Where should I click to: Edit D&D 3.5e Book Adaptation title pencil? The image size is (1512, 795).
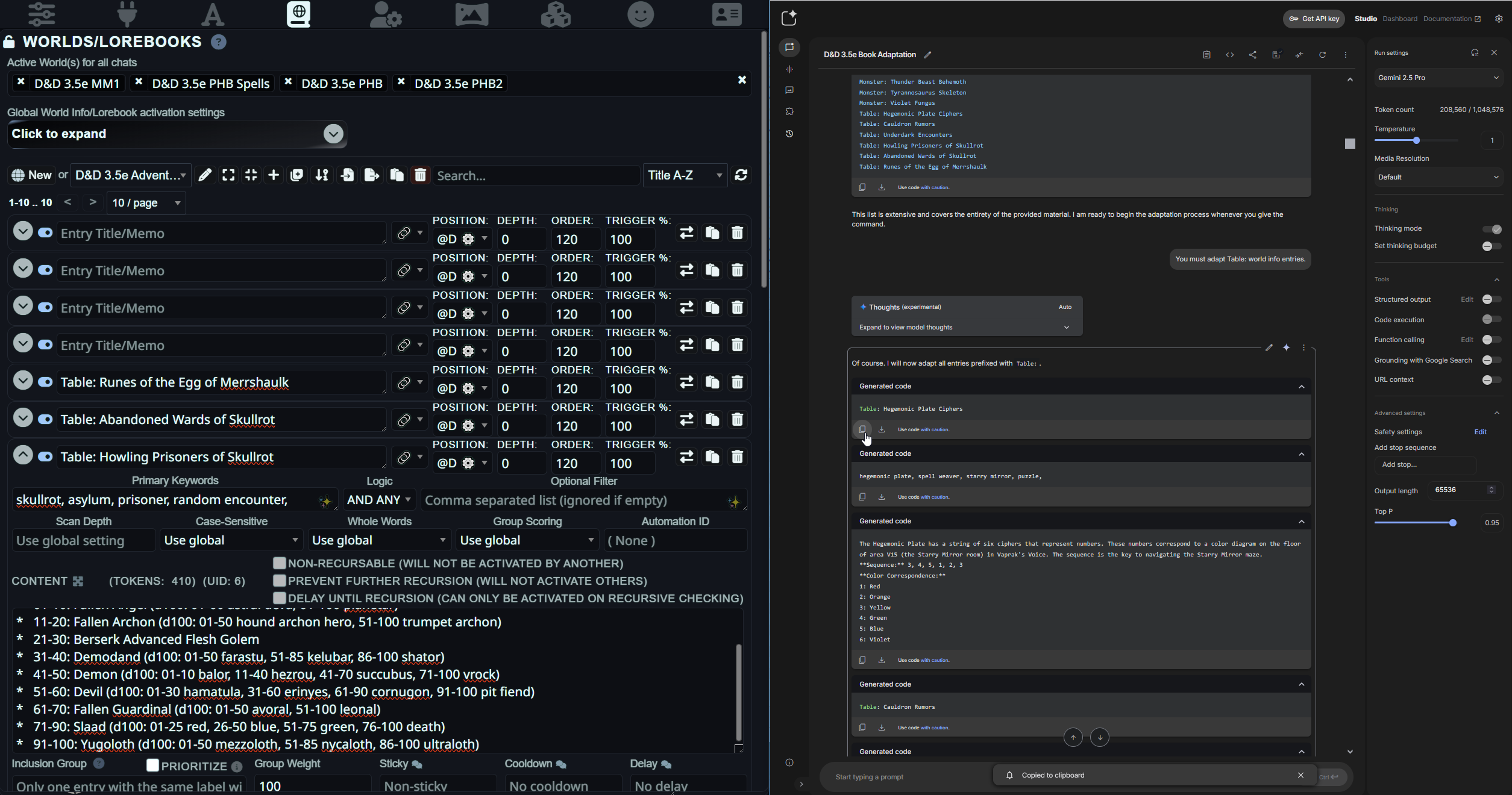928,55
